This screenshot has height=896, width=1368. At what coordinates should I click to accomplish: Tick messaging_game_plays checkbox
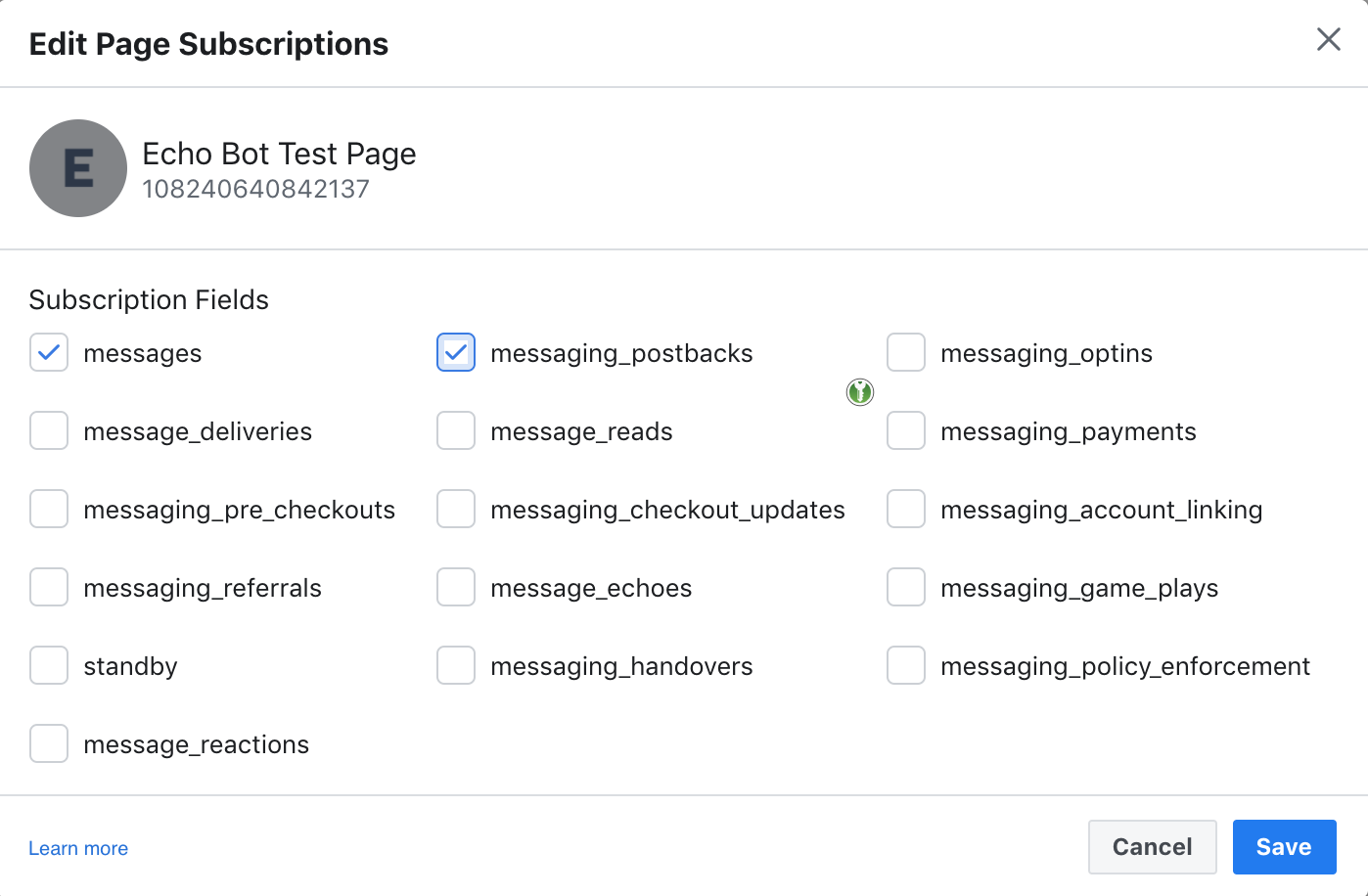906,588
